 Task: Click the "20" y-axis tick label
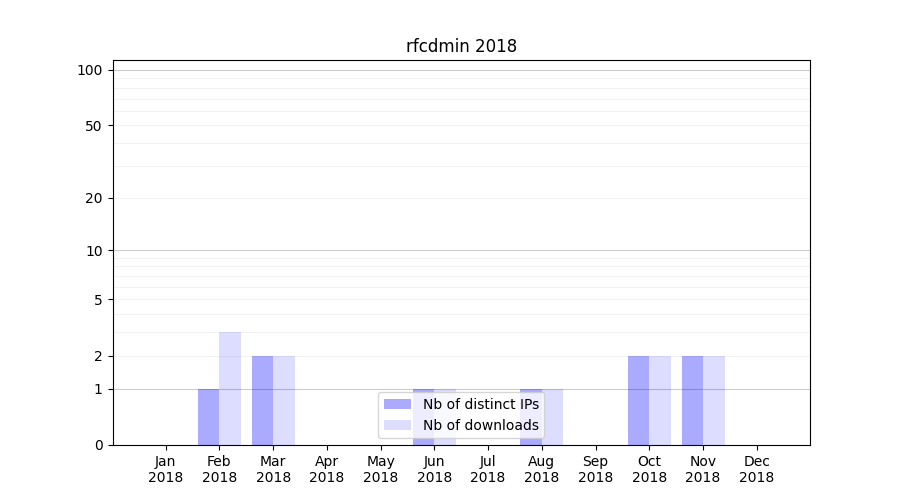[94, 198]
